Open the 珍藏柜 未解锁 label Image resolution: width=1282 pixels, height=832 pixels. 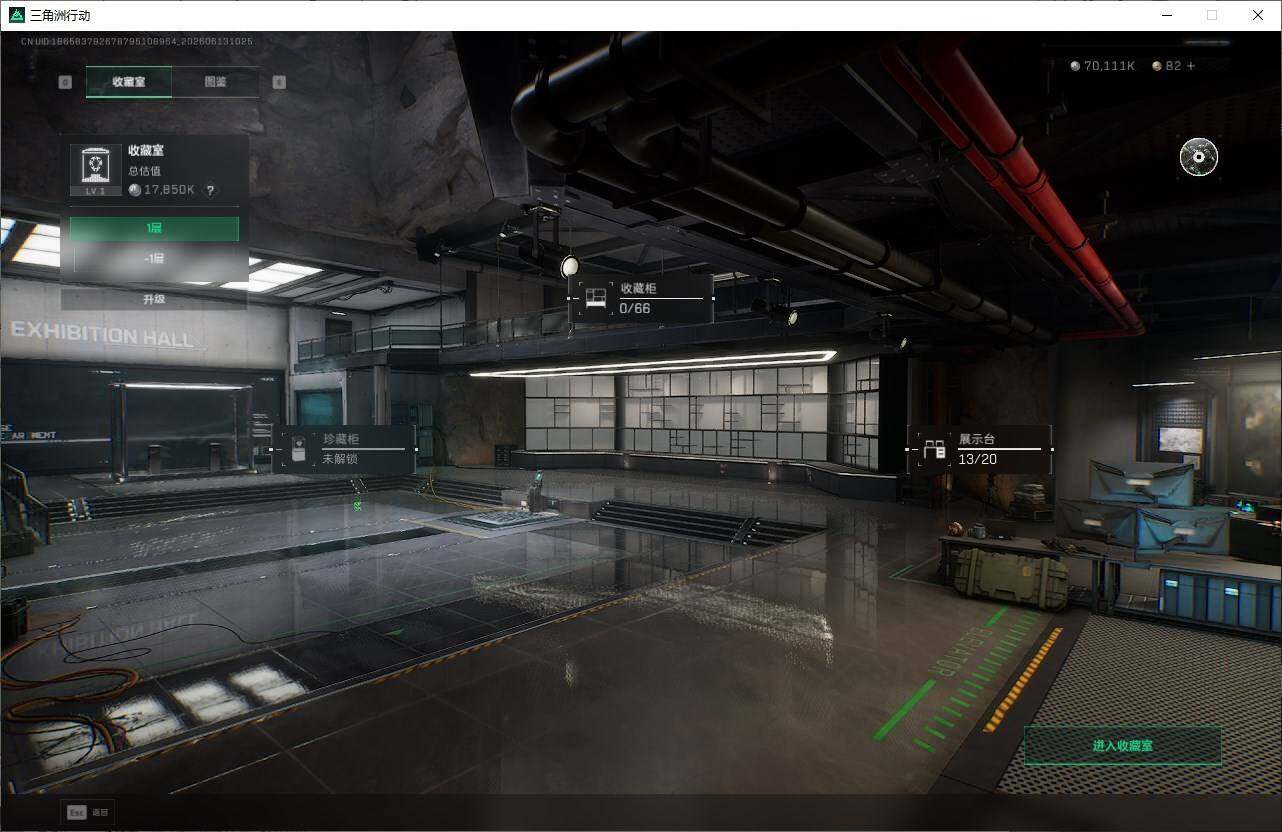click(344, 450)
